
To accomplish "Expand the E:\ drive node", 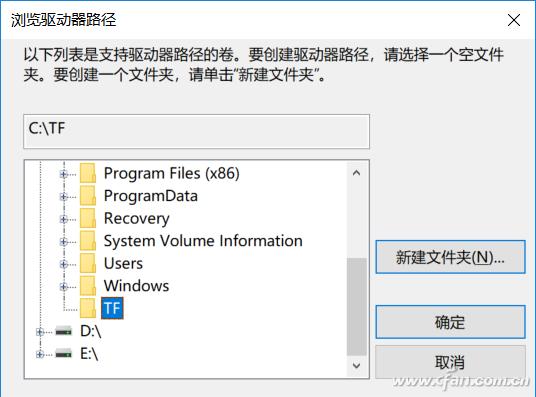I will click(x=40, y=354).
